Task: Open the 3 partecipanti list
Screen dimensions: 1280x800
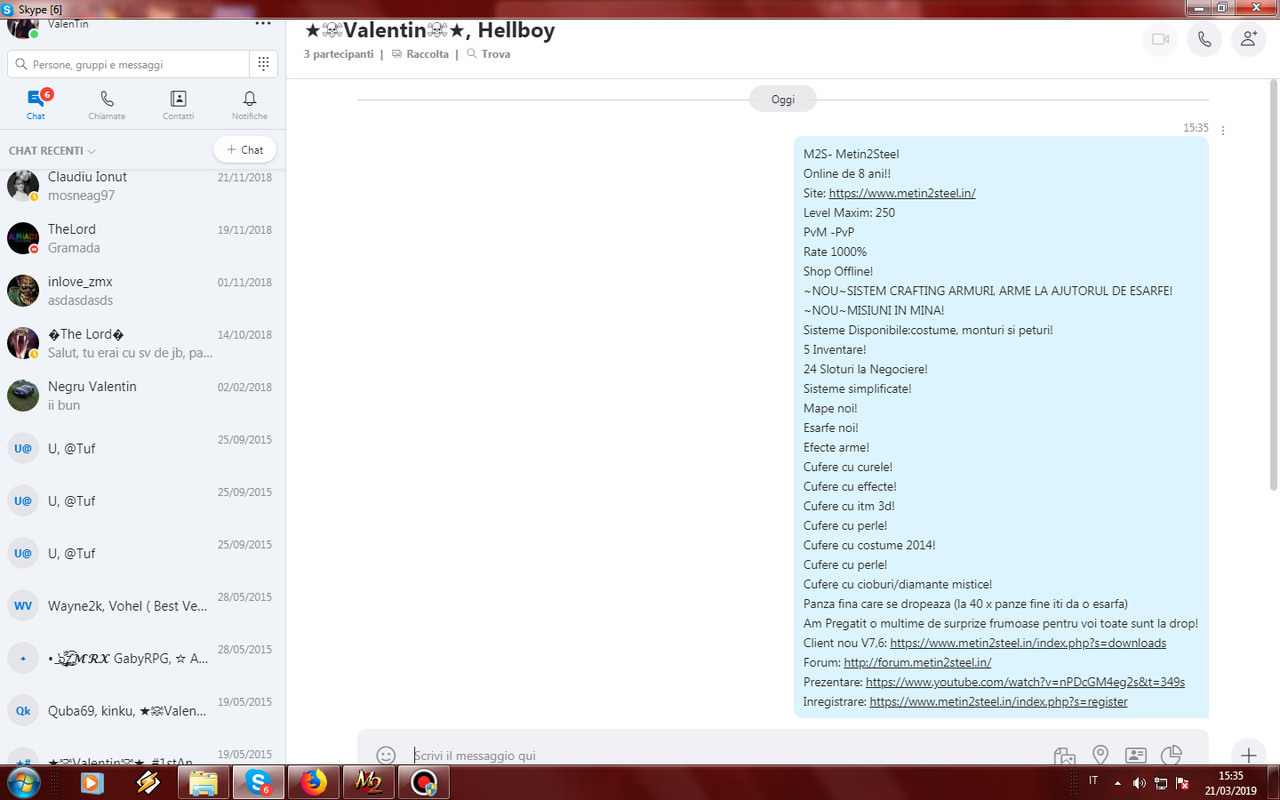Action: point(339,54)
